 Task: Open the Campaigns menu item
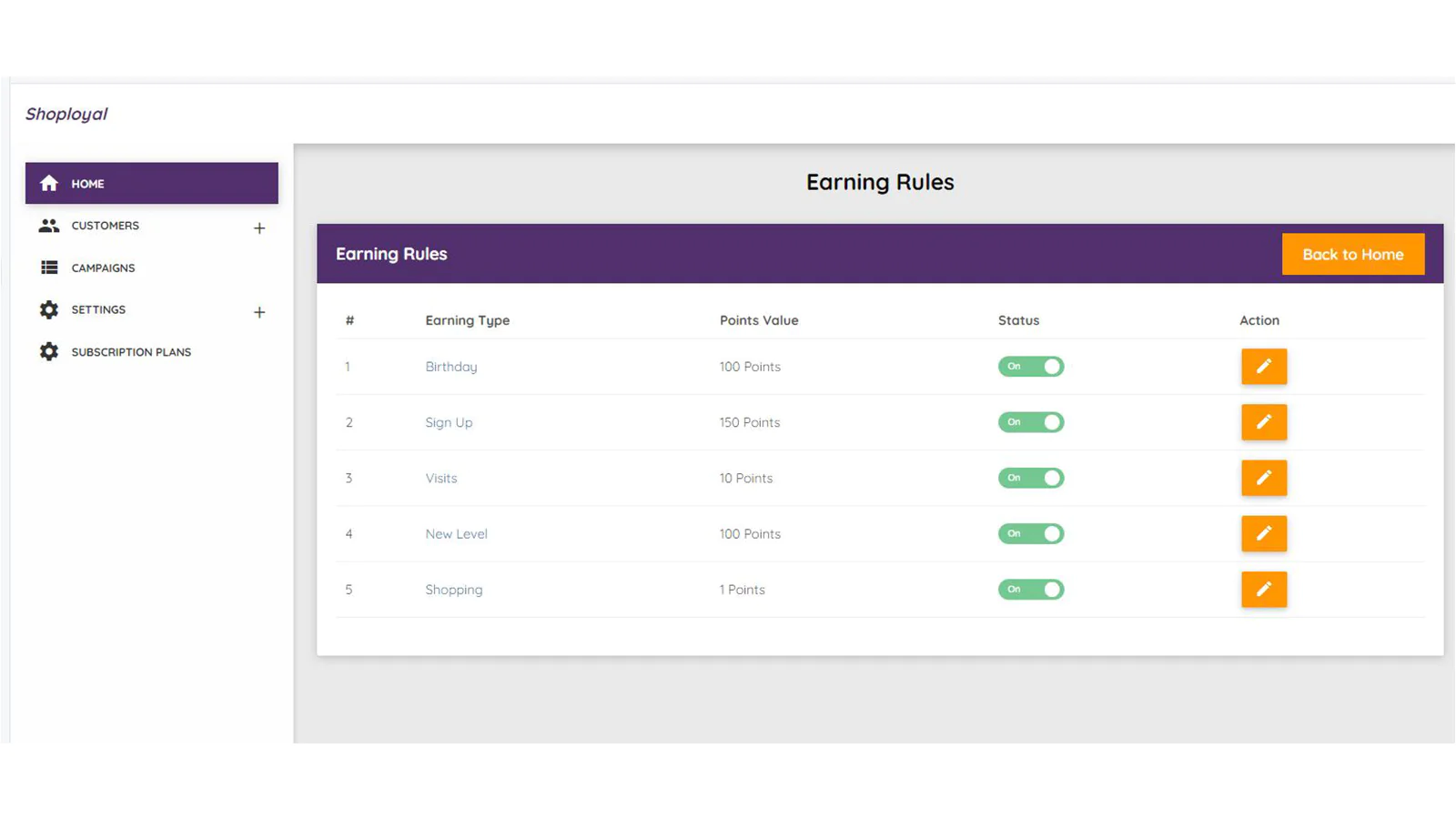point(103,268)
